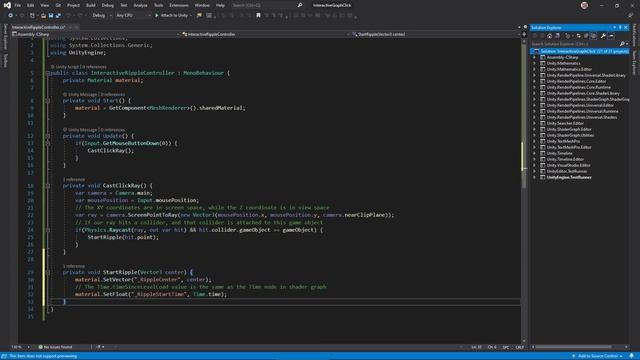Click the notifications bell icon
This screenshot has height=360, width=640.
[x=631, y=356]
